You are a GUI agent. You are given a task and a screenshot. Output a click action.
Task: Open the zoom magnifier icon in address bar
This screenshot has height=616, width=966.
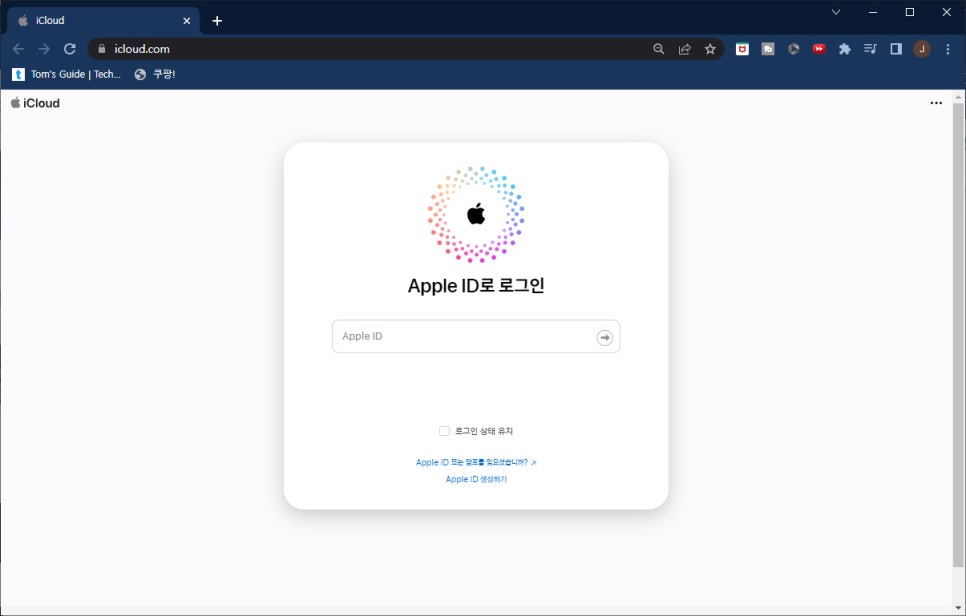[659, 49]
